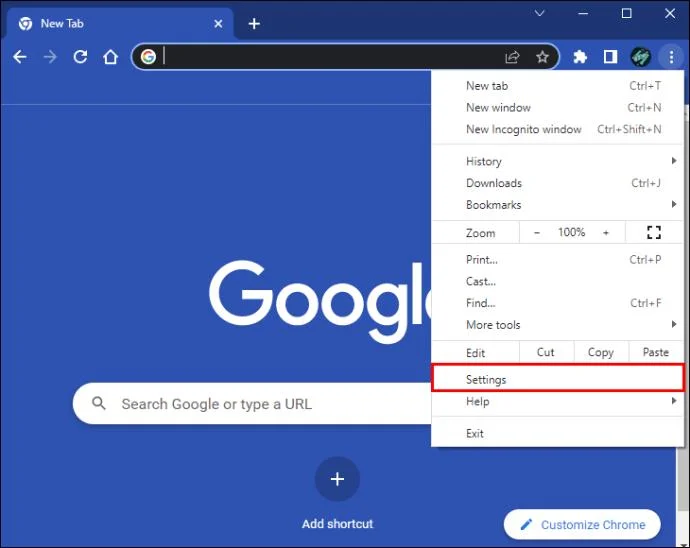Screen dimensions: 690x548
Task: Reload the page with the refresh icon
Action: point(80,57)
